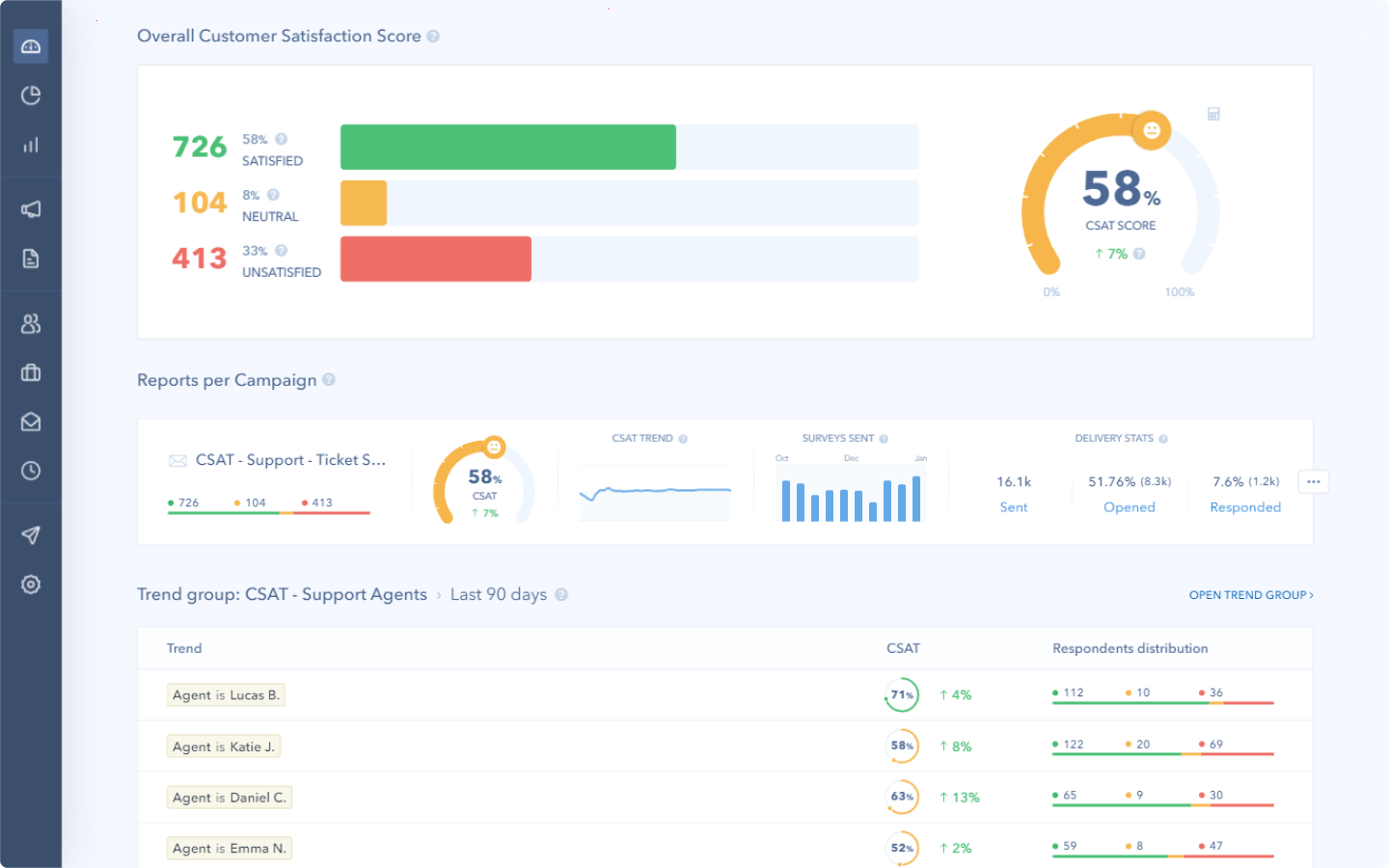Image resolution: width=1389 pixels, height=868 pixels.
Task: Click the green Satisfied progress bar
Action: click(508, 147)
